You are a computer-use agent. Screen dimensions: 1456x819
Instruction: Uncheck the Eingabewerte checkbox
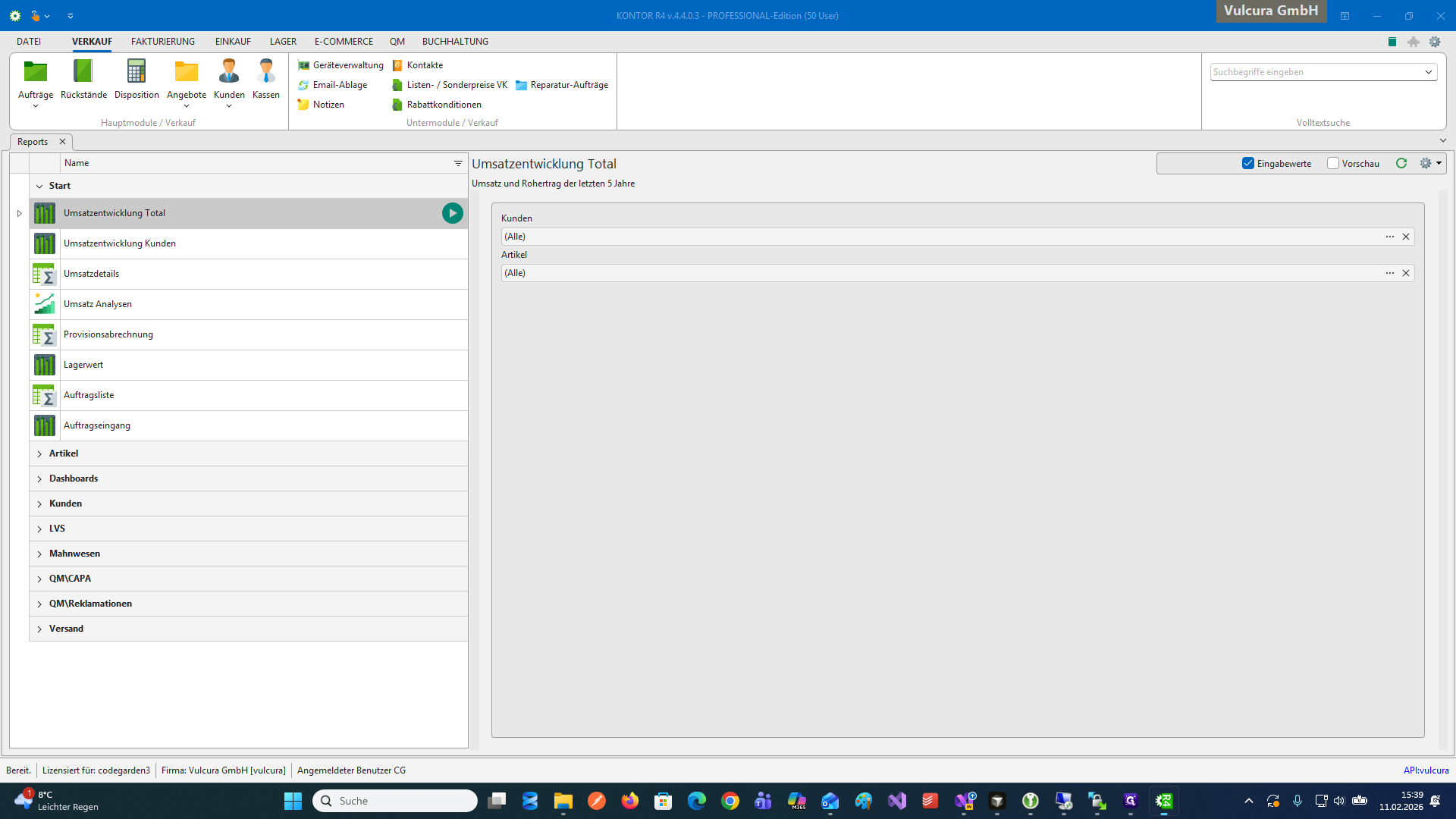[1248, 164]
